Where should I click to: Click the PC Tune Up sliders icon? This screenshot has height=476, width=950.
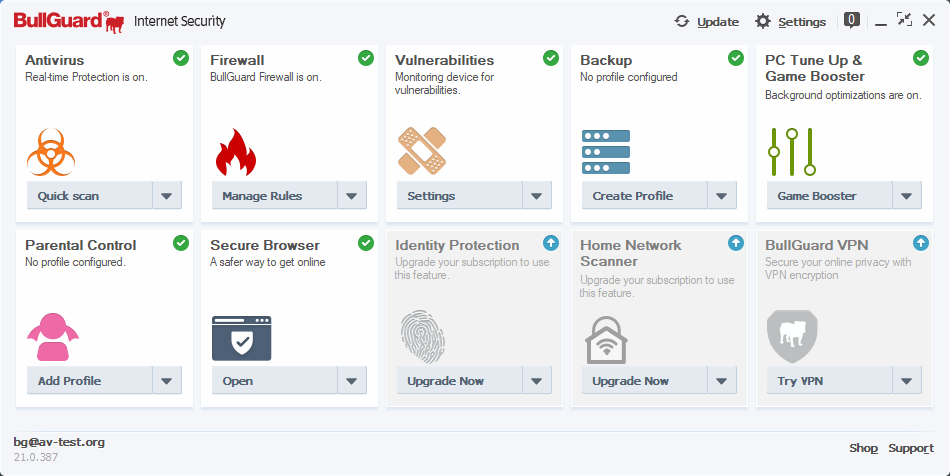(792, 151)
